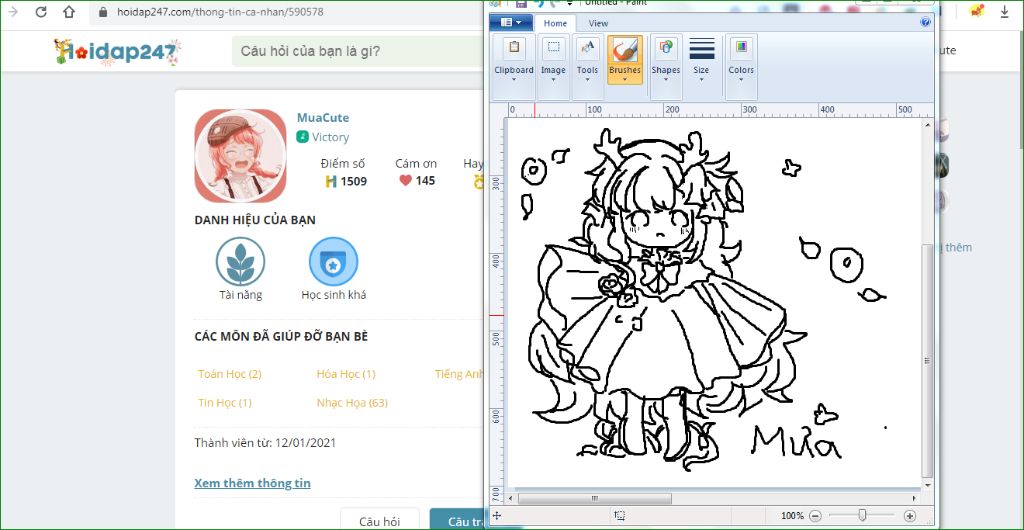
Task: Click the Hoidap247 logo
Action: pyautogui.click(x=118, y=52)
